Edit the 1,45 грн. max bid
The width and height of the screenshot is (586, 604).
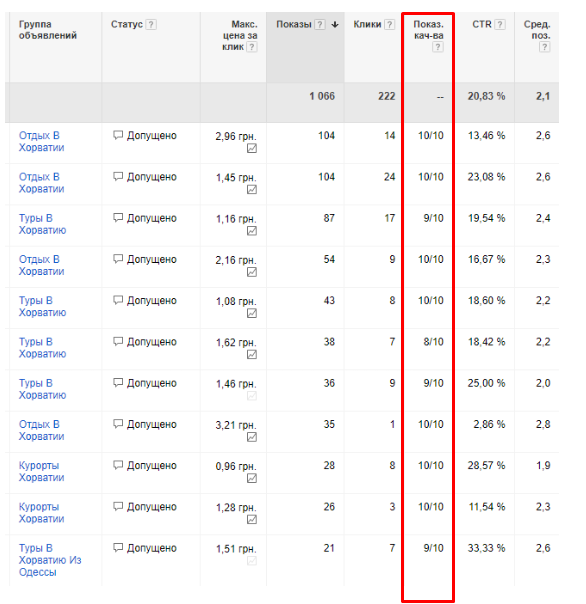[236, 178]
